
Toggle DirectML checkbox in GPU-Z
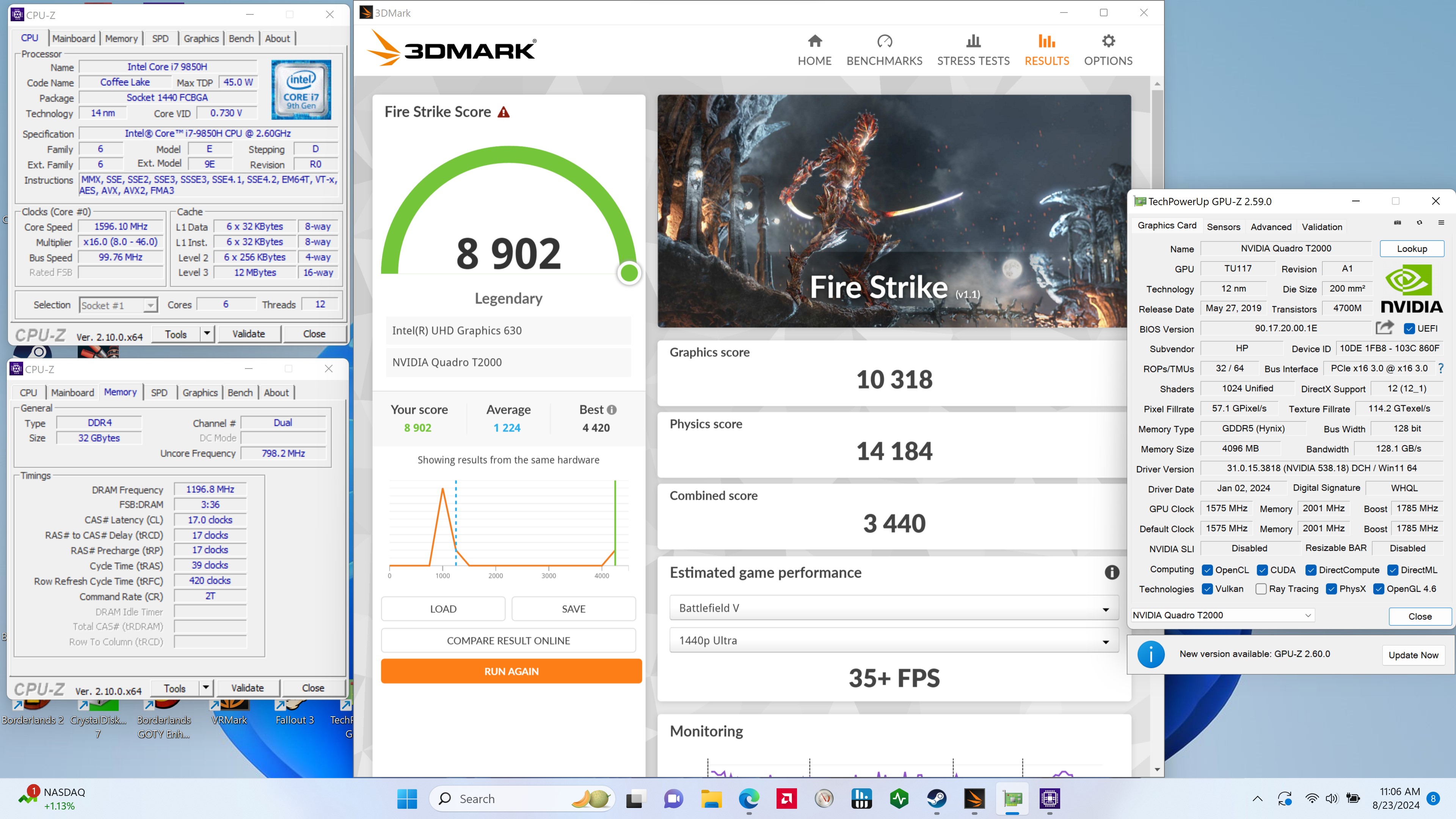(1393, 570)
